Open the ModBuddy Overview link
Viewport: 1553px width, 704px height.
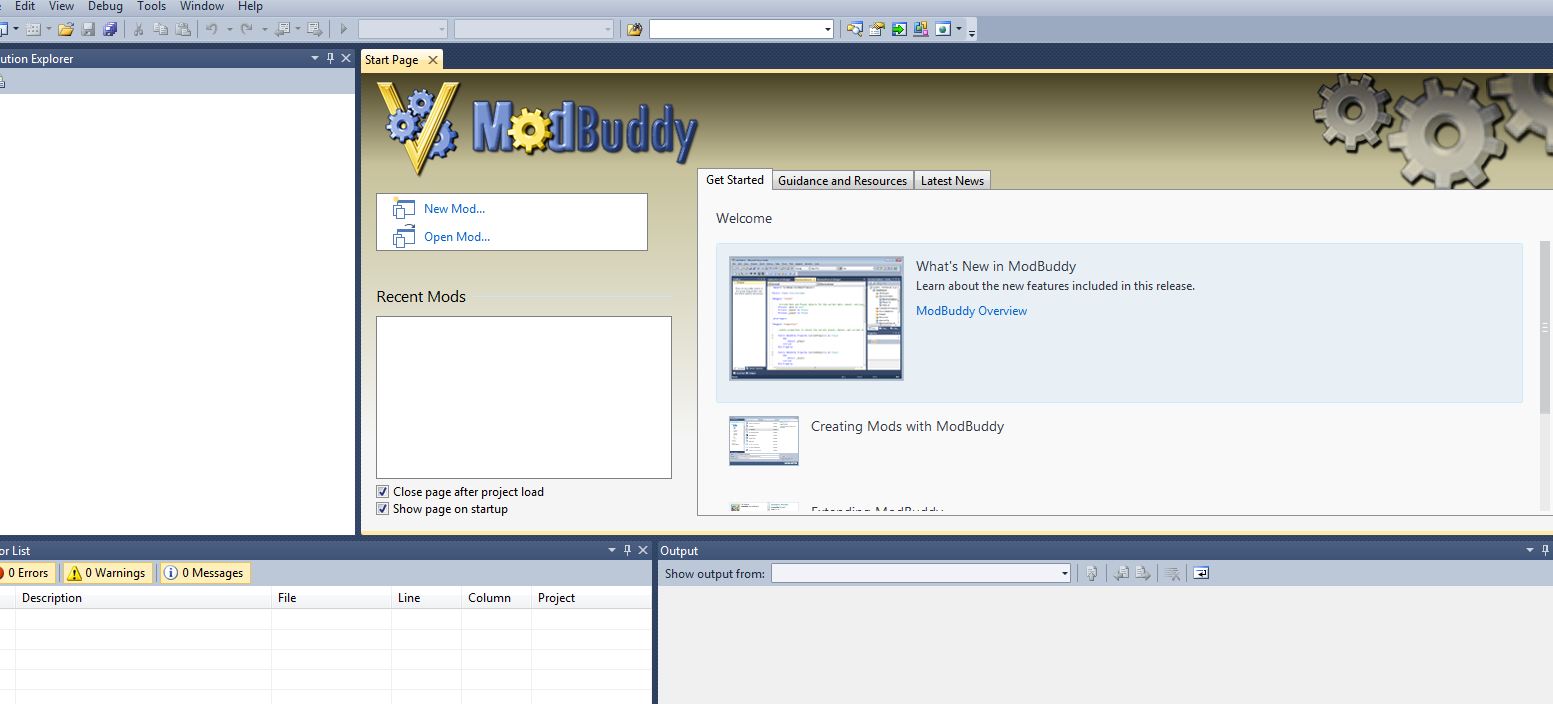971,310
